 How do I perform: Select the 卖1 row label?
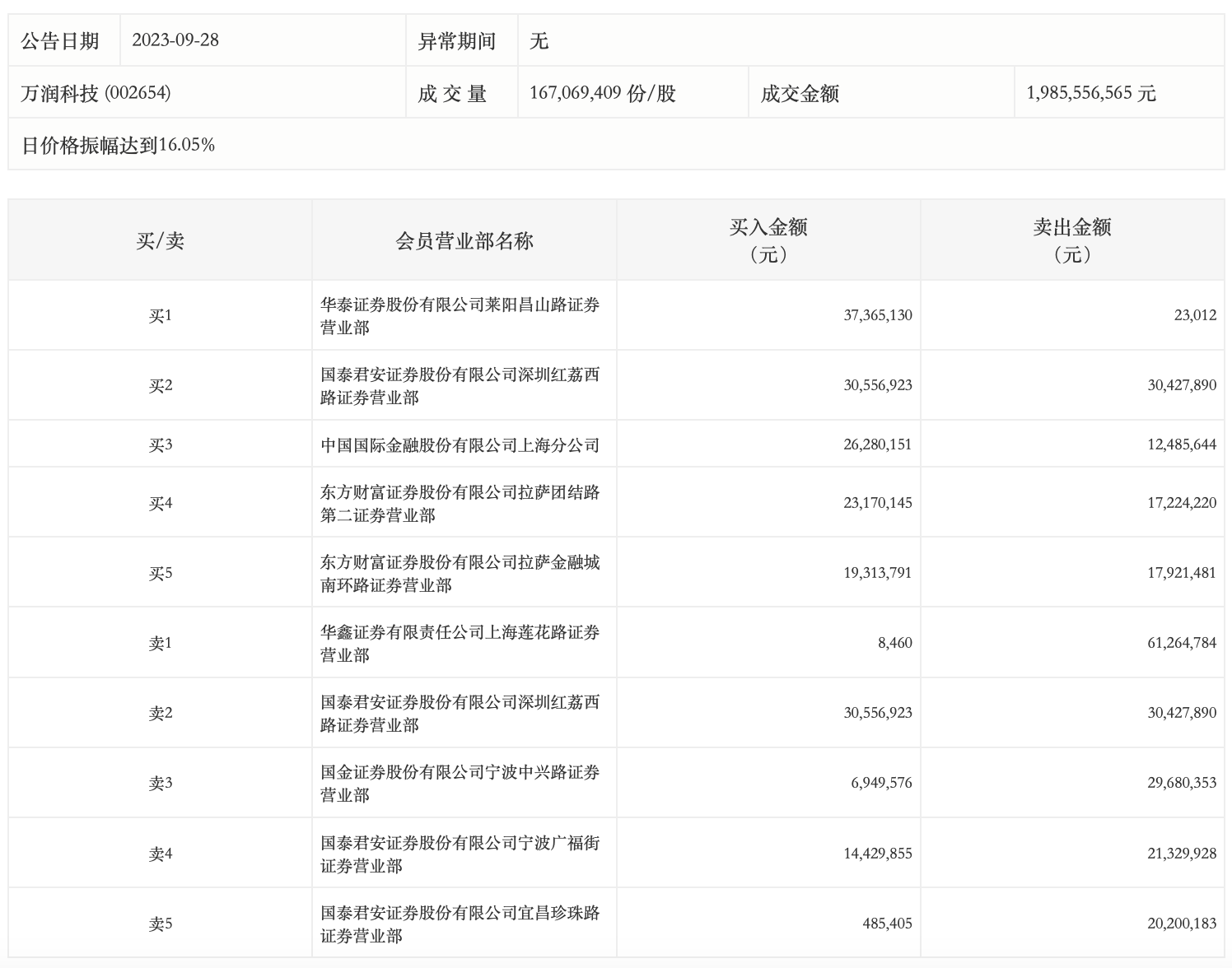tap(161, 643)
